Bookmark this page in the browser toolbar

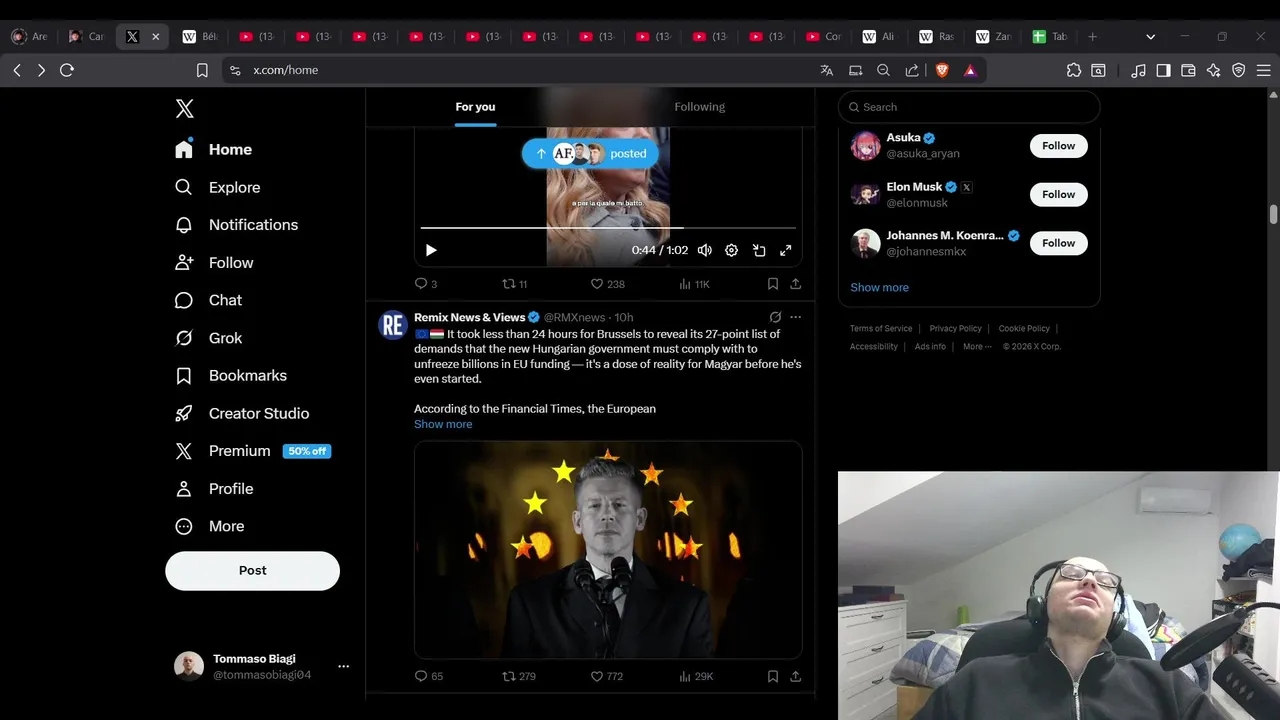tap(202, 70)
